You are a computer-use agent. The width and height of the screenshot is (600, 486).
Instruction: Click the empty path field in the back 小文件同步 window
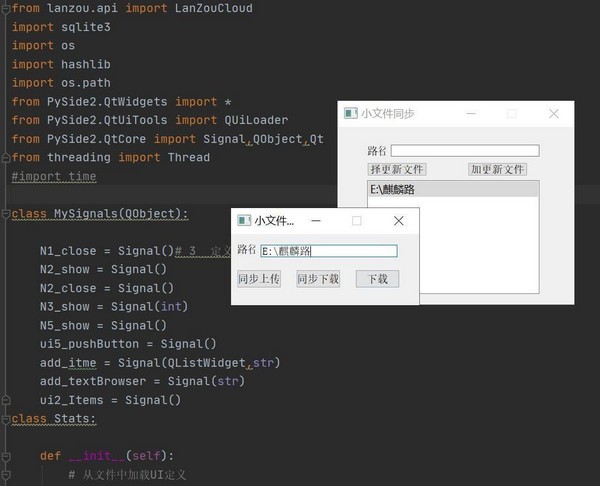(x=465, y=150)
